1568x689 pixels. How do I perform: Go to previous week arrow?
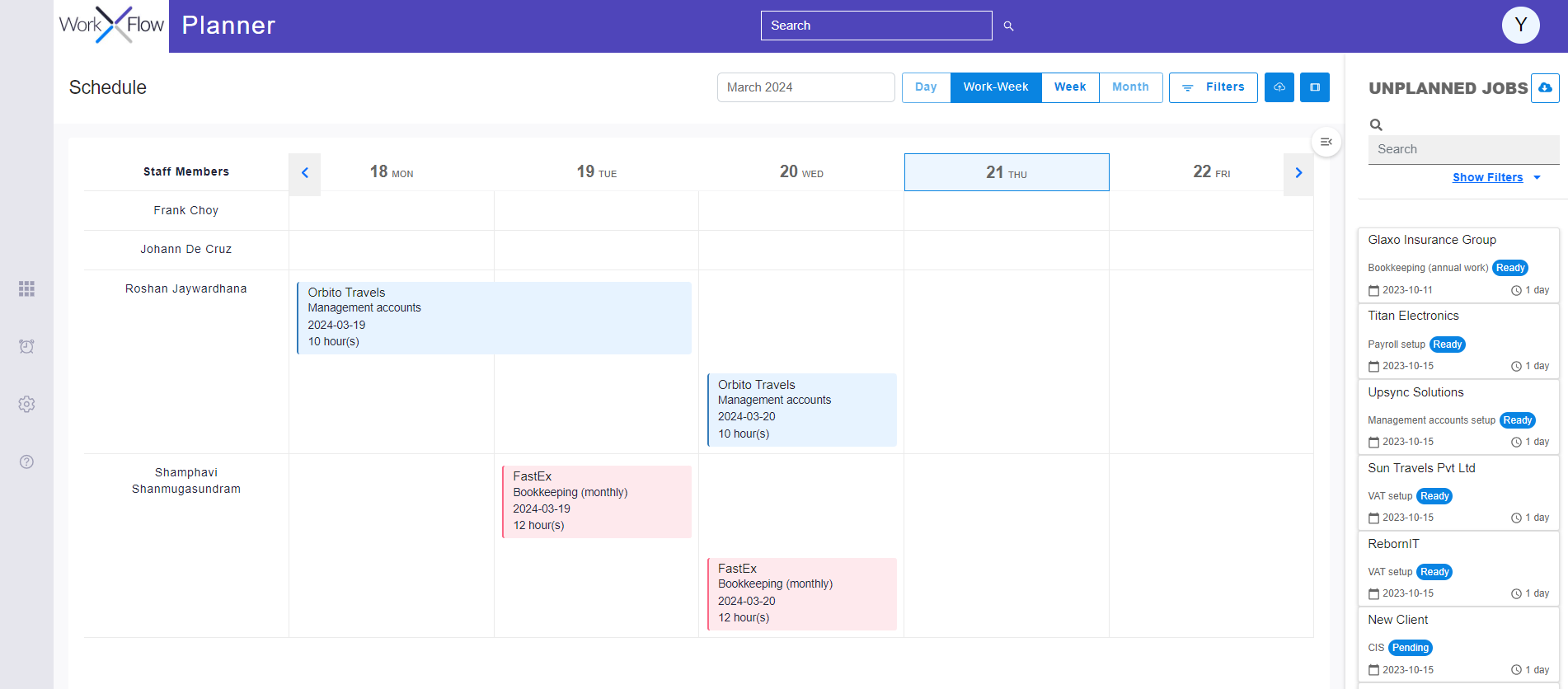pos(305,173)
